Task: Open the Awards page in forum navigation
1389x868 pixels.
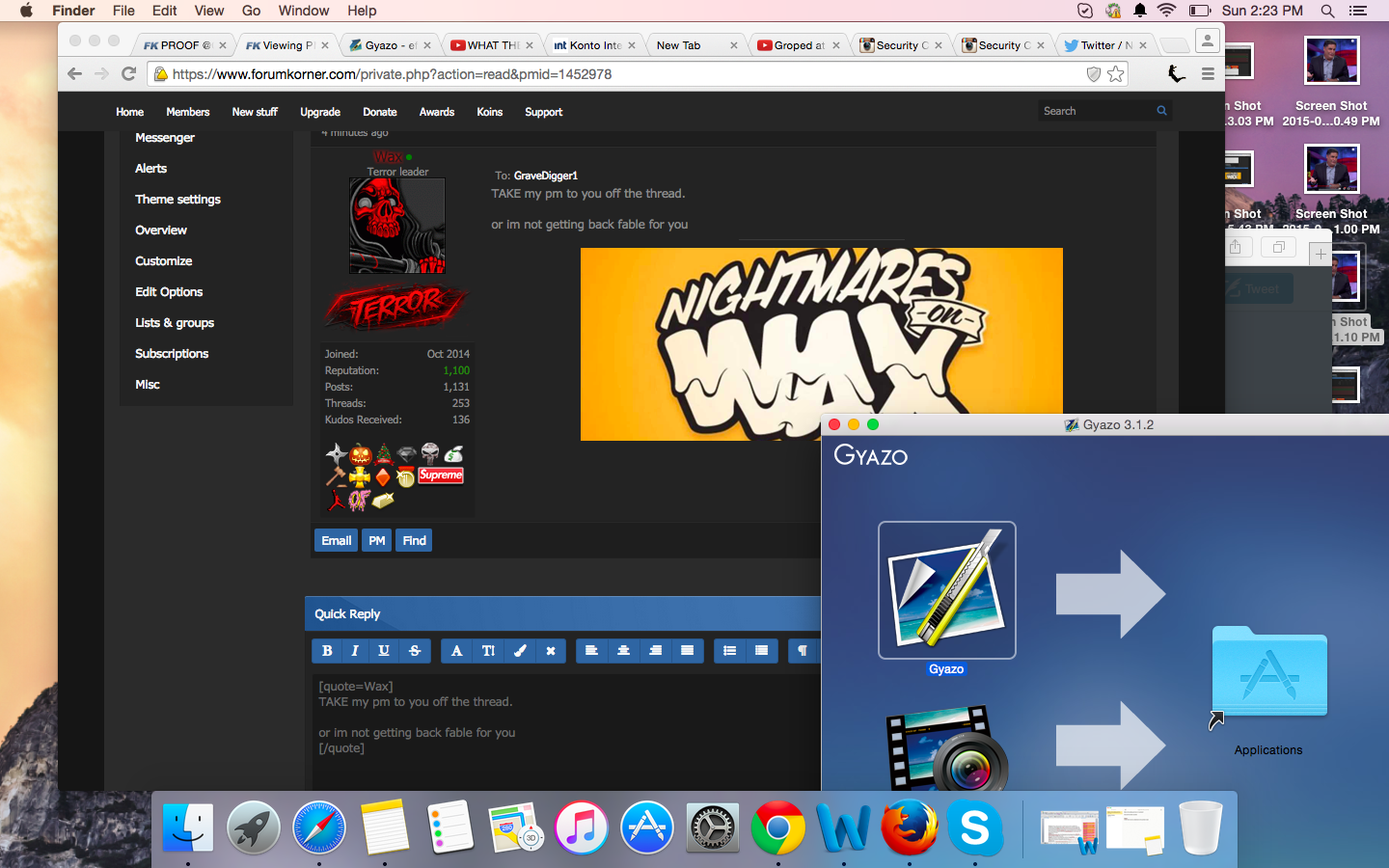Action: coord(437,112)
